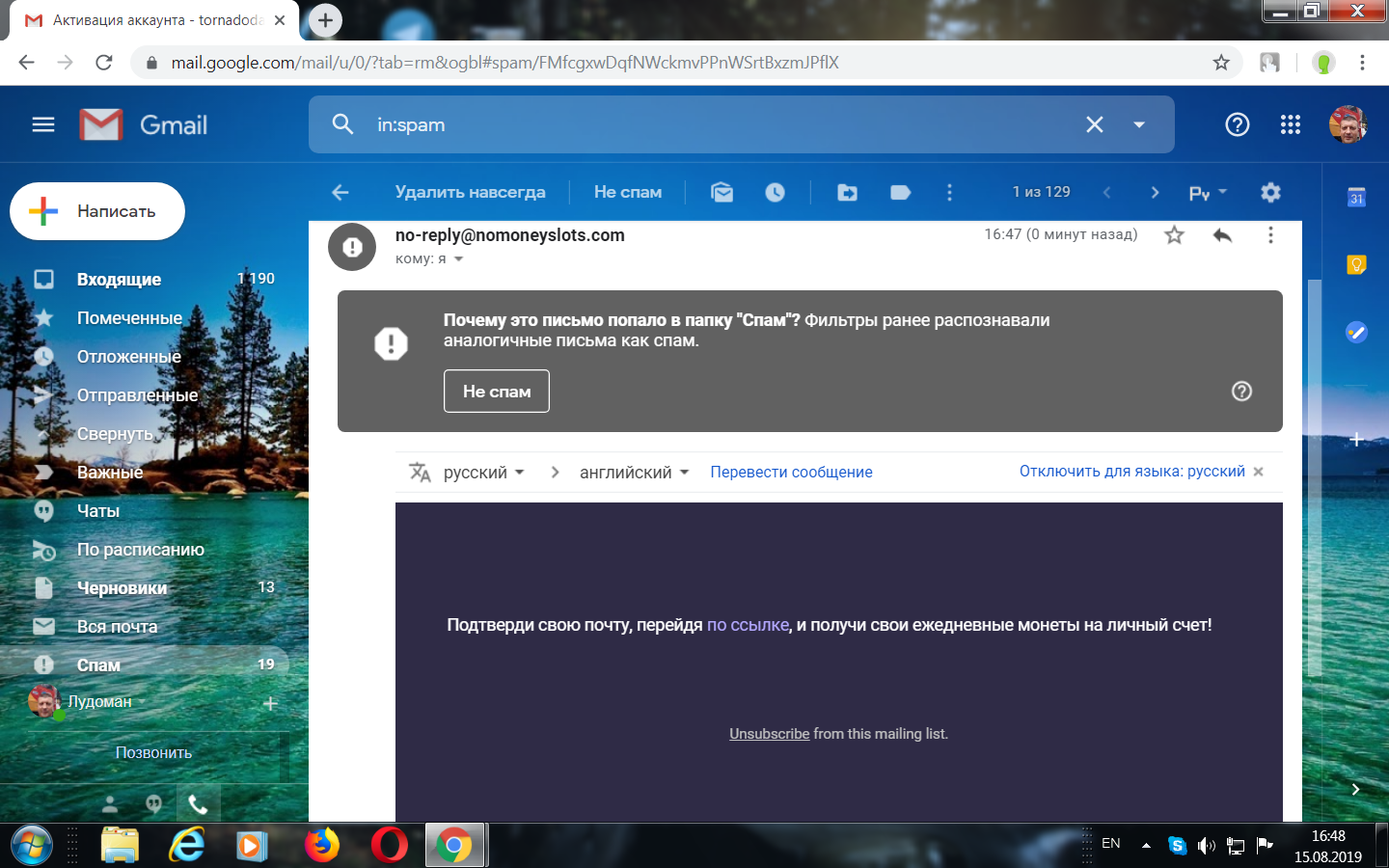Open spam warning help icon
Viewport: 1389px width, 868px height.
[1241, 391]
